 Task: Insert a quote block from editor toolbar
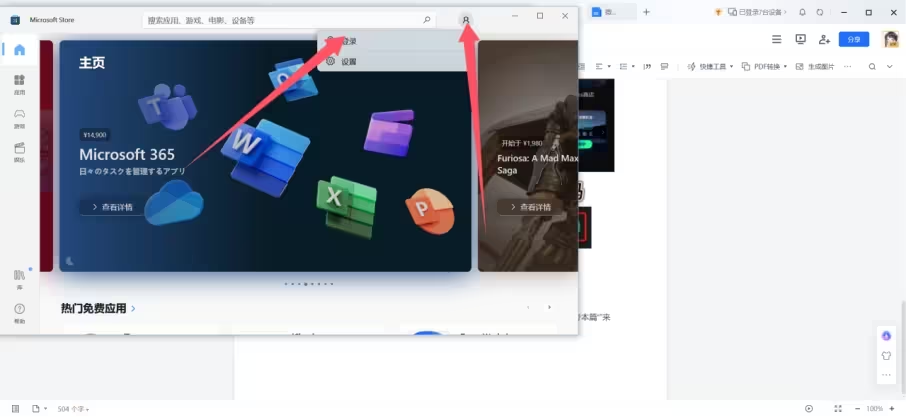pos(647,67)
